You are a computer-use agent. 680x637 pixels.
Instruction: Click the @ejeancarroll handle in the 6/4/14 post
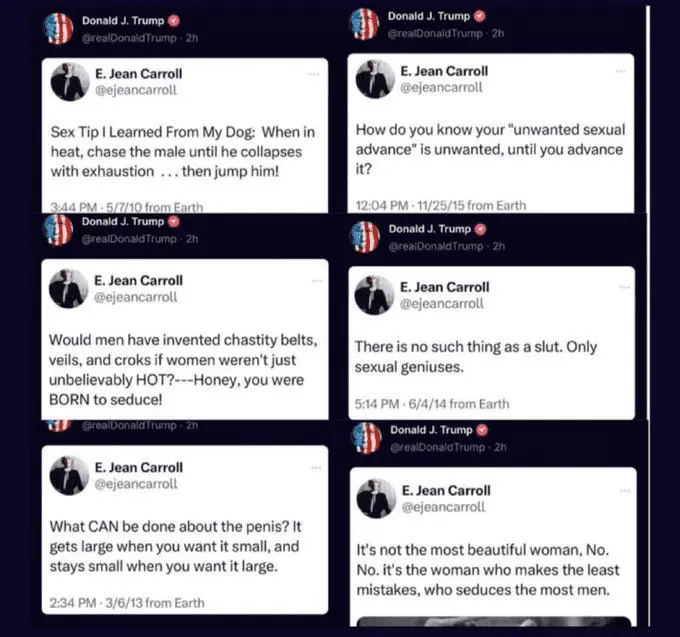(441, 304)
